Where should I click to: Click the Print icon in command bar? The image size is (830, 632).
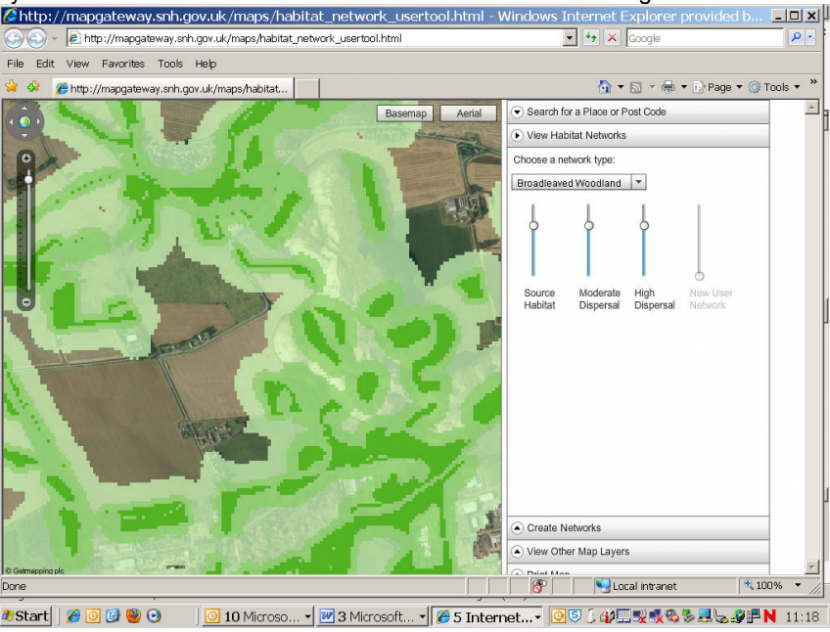coord(669,87)
